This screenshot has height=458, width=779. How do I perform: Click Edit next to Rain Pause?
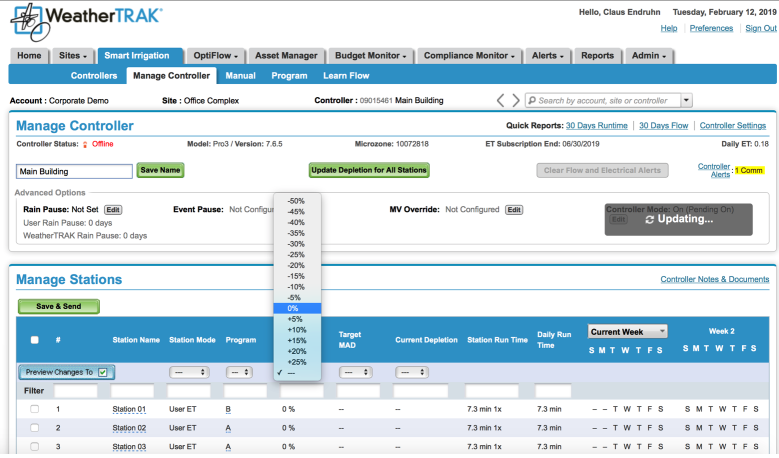click(113, 210)
